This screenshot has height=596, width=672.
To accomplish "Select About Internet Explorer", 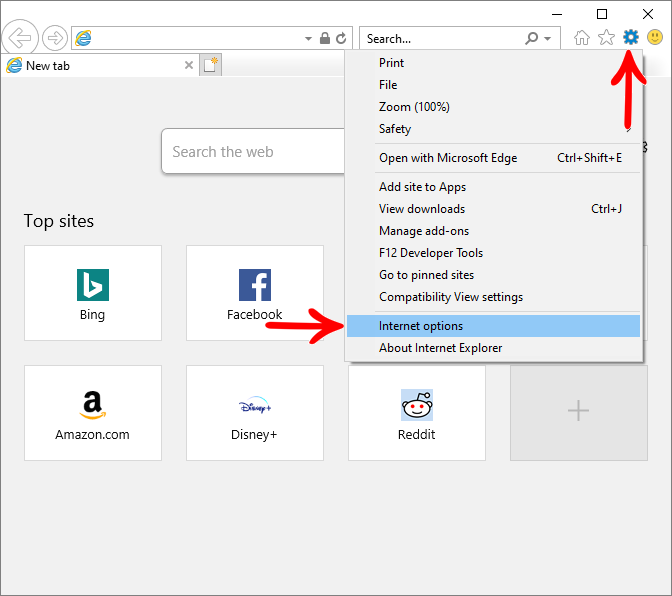I will coord(493,348).
